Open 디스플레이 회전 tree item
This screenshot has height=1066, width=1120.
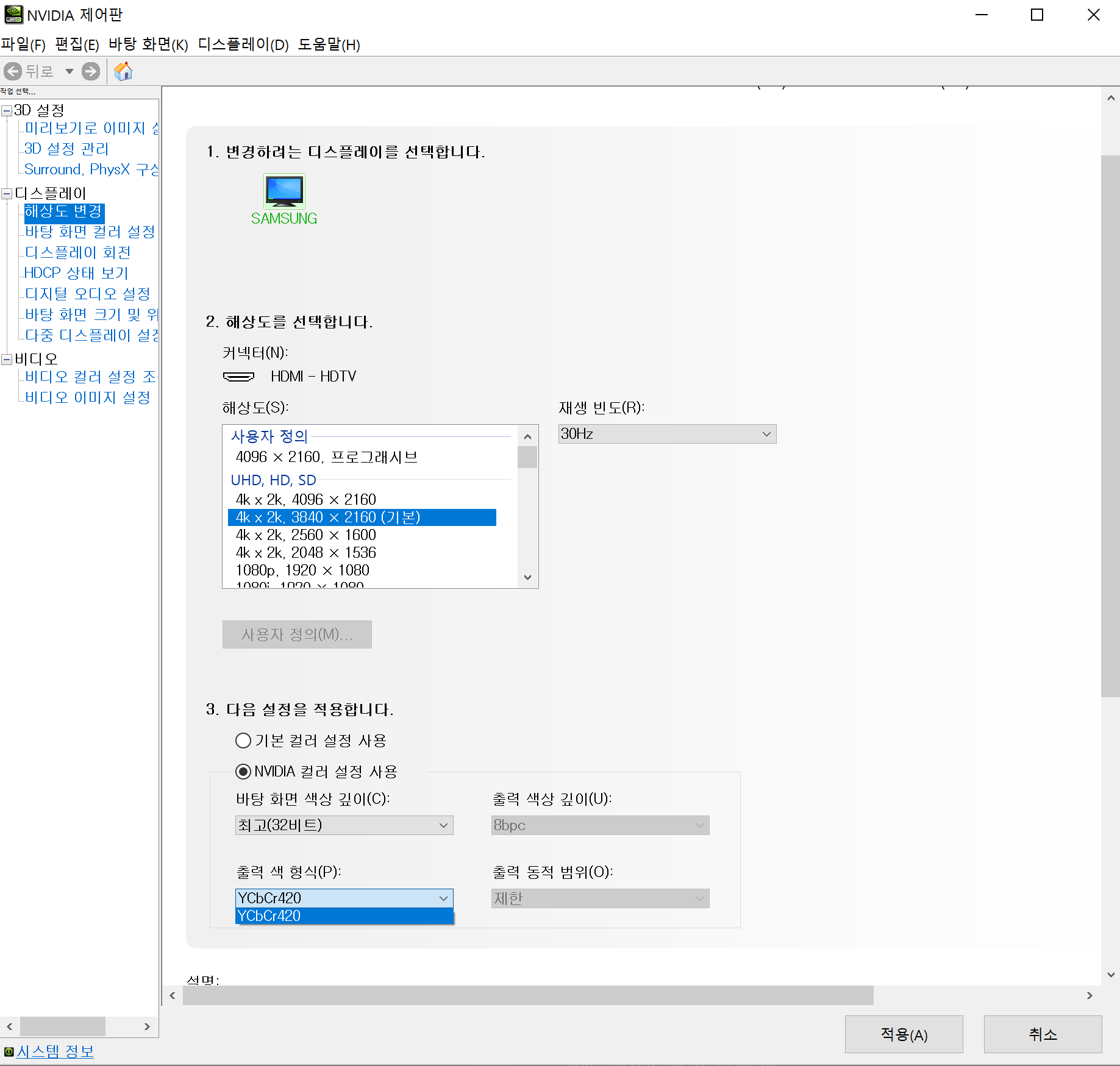point(78,252)
